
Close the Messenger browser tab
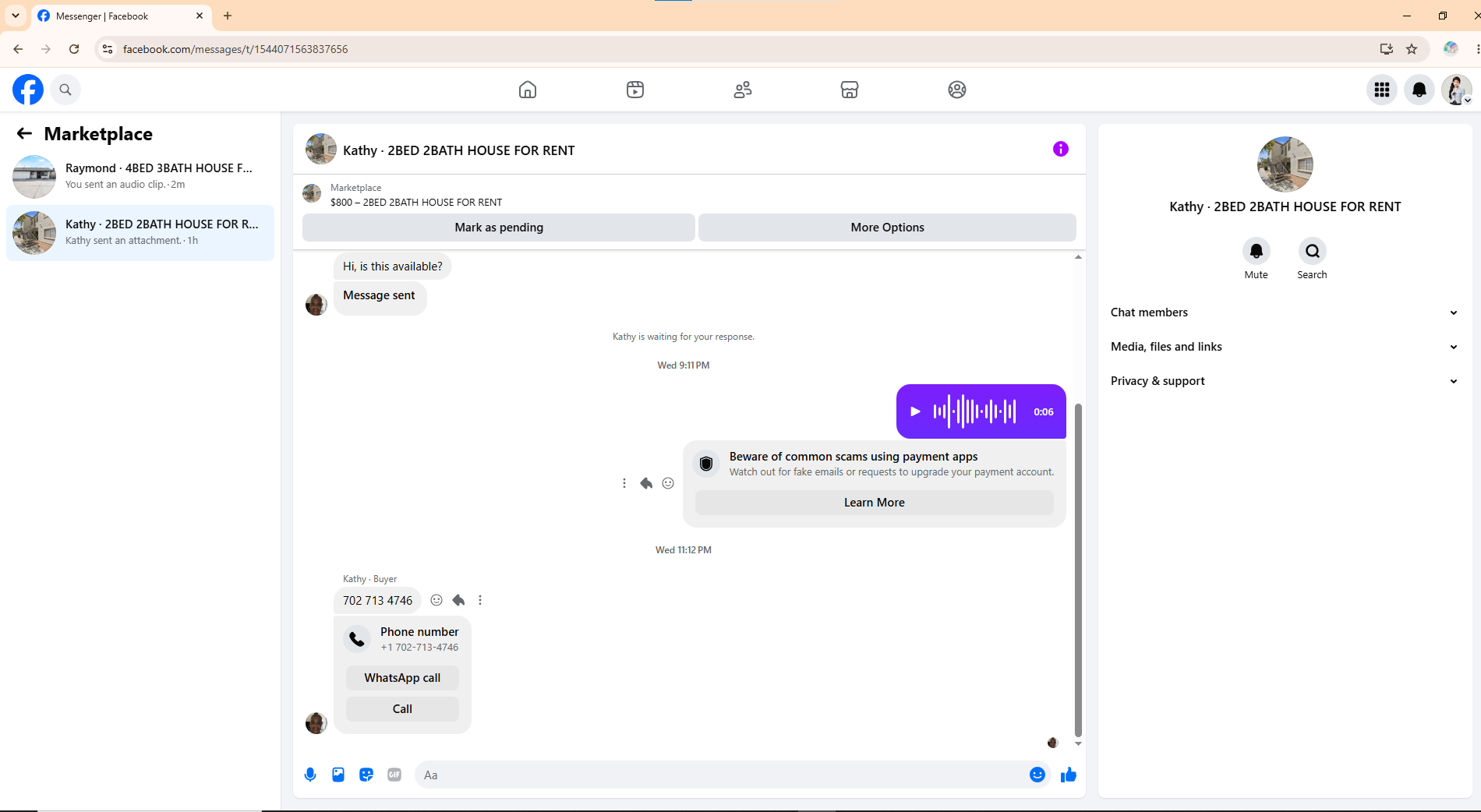click(x=200, y=16)
